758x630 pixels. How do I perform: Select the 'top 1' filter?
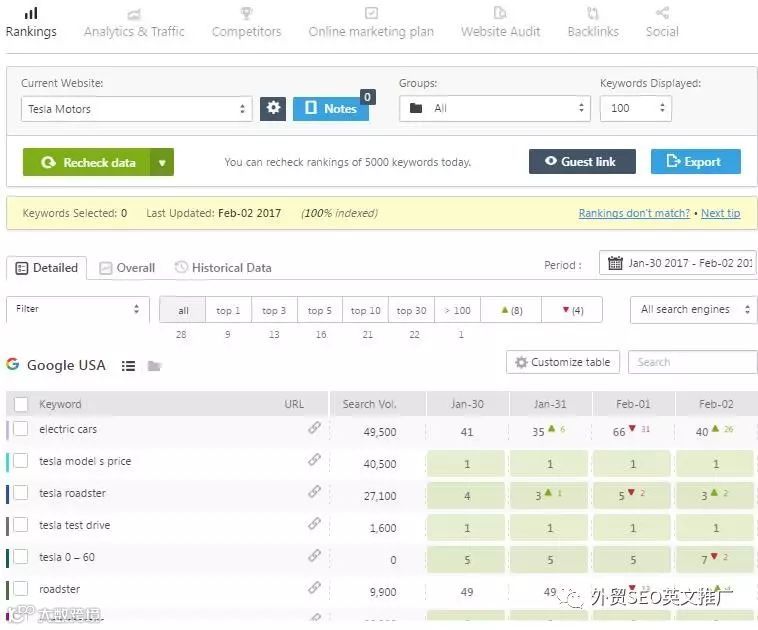tap(228, 310)
